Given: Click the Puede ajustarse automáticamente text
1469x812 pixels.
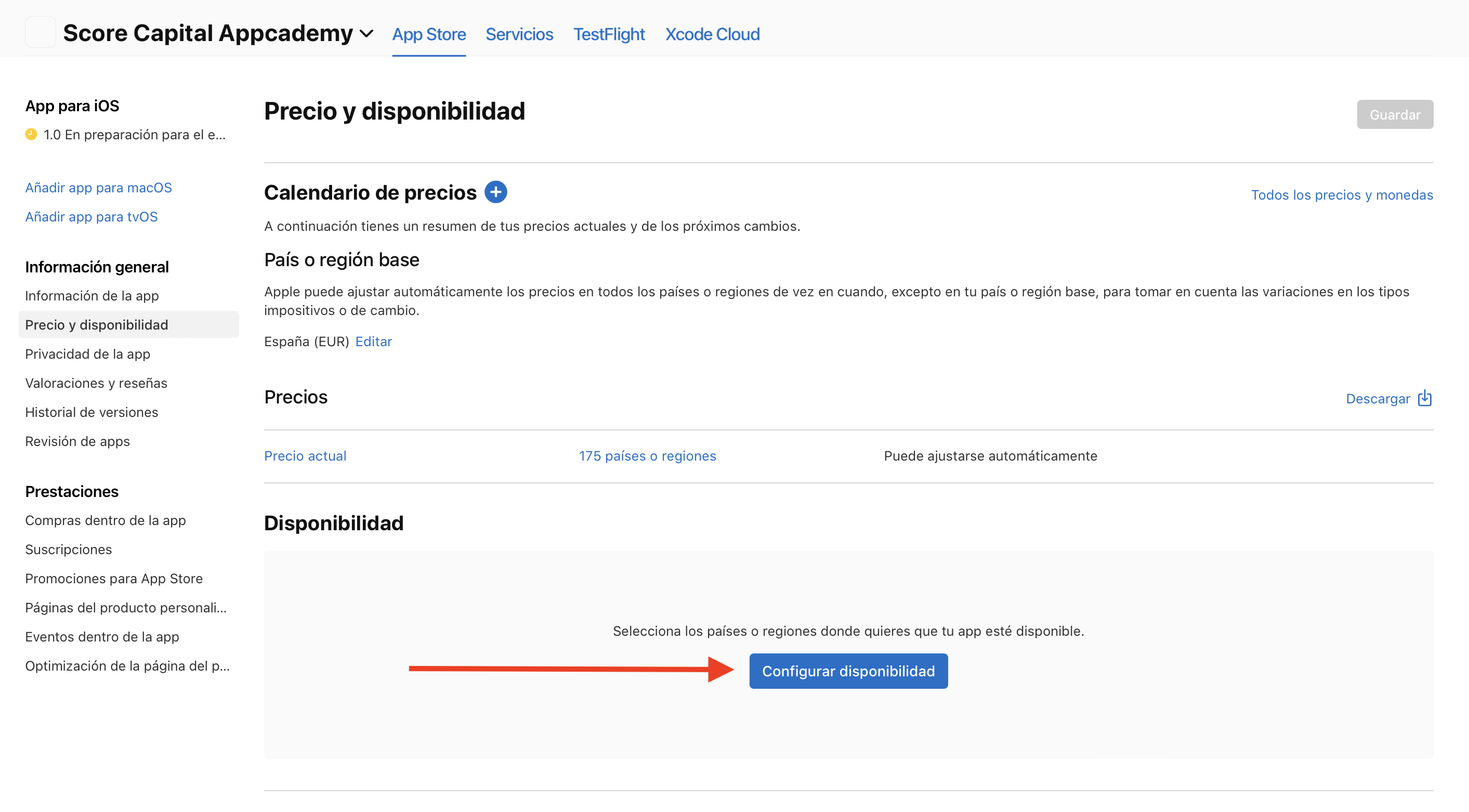Looking at the screenshot, I should tap(991, 456).
